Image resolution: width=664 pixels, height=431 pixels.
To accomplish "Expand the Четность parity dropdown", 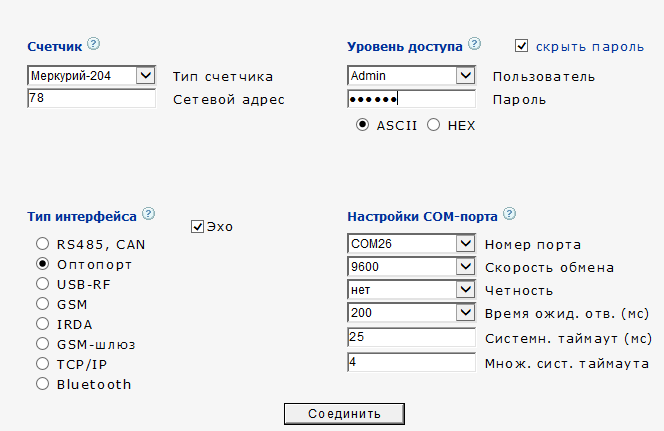I will coord(411,290).
